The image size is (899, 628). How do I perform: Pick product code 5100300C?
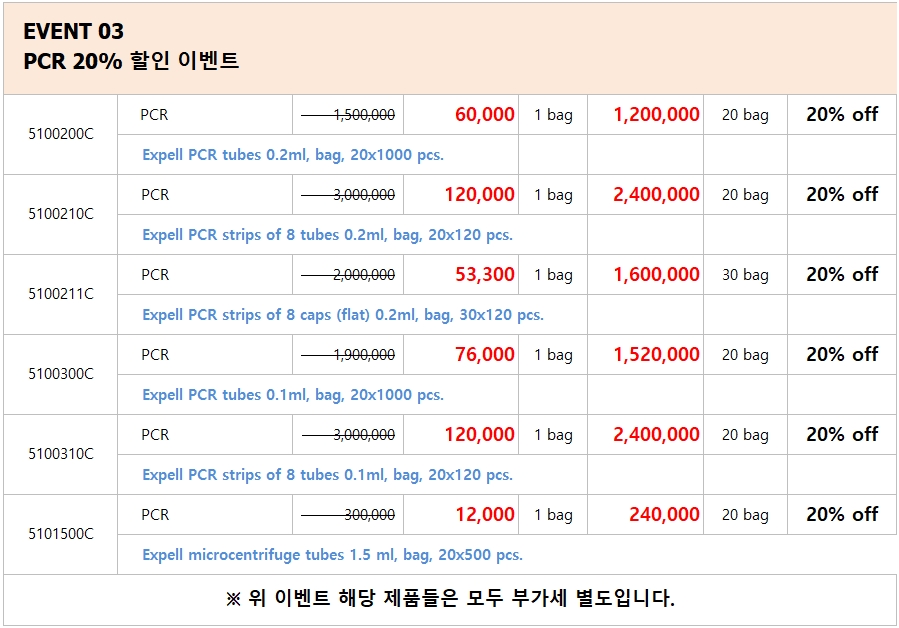point(61,374)
